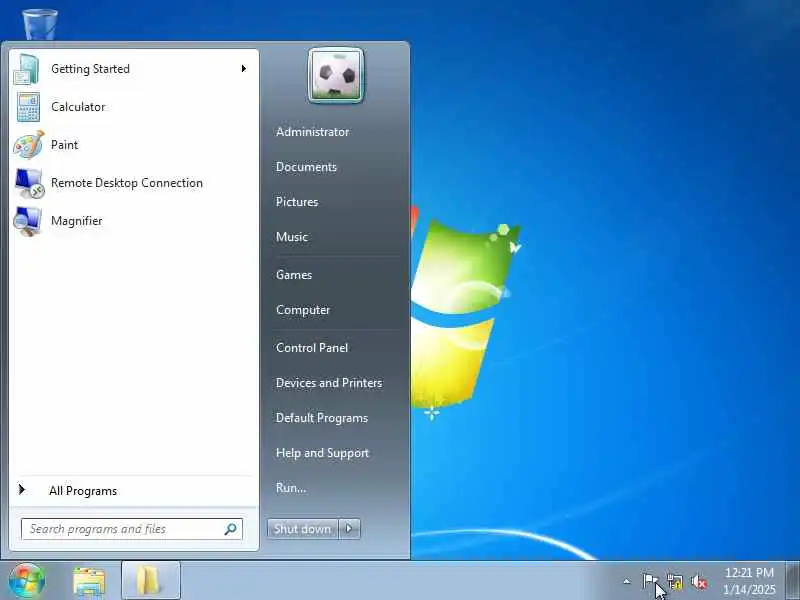The image size is (800, 600).
Task: Click the Search programs and files box
Action: (132, 529)
